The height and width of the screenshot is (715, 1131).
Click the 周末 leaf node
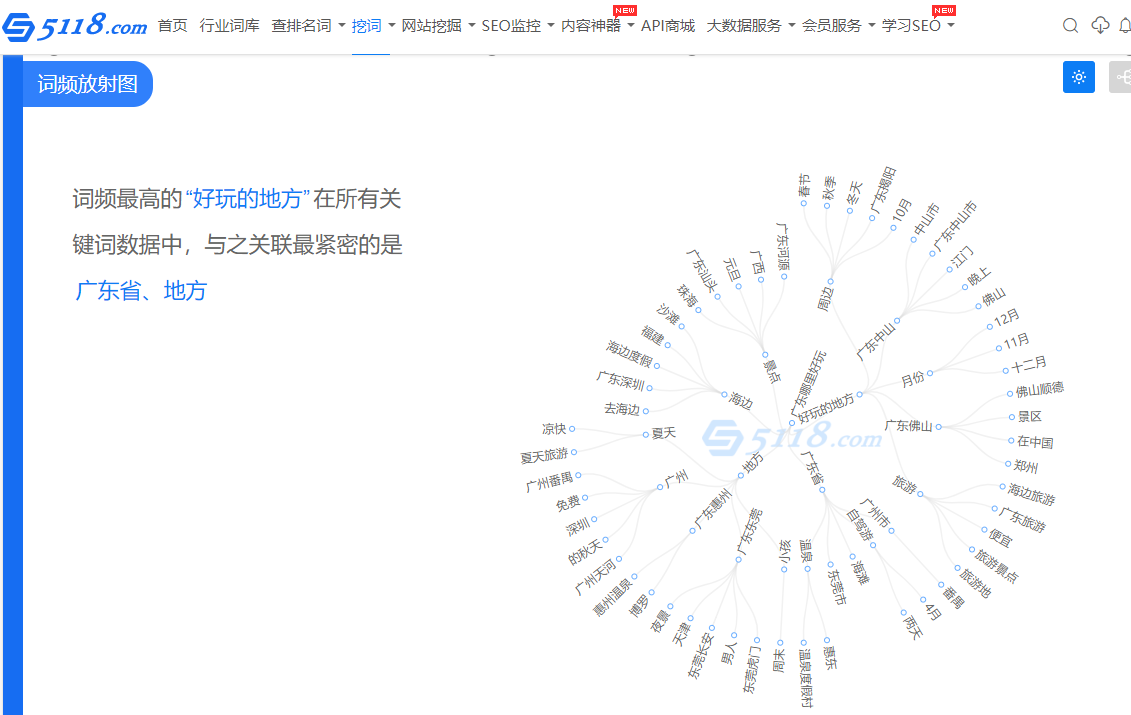[779, 659]
